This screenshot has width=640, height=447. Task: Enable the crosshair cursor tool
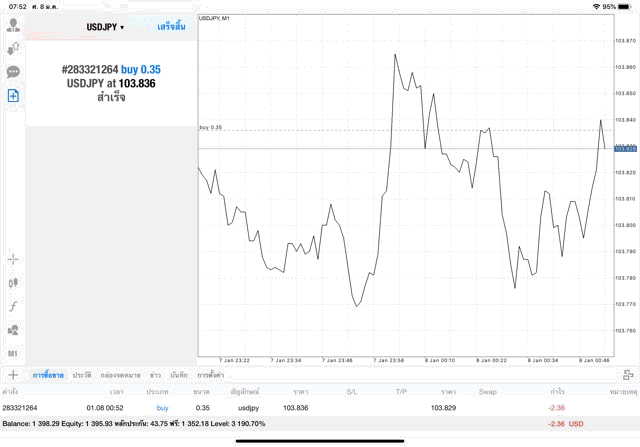coord(14,260)
